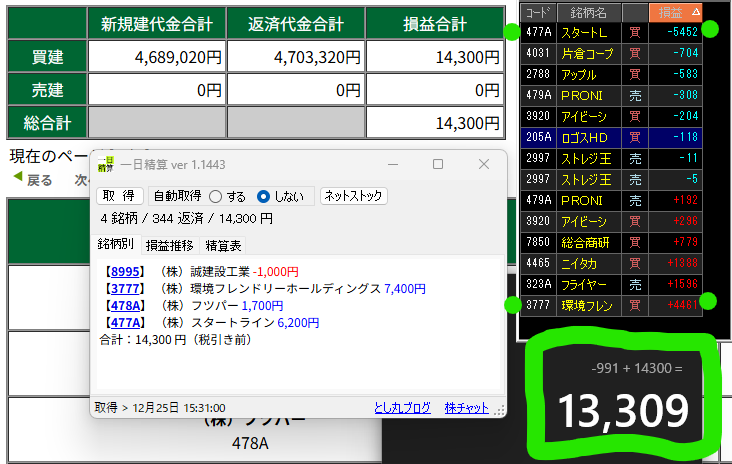Select the する auto-fetch radio button
This screenshot has width=732, height=464.
coord(215,196)
